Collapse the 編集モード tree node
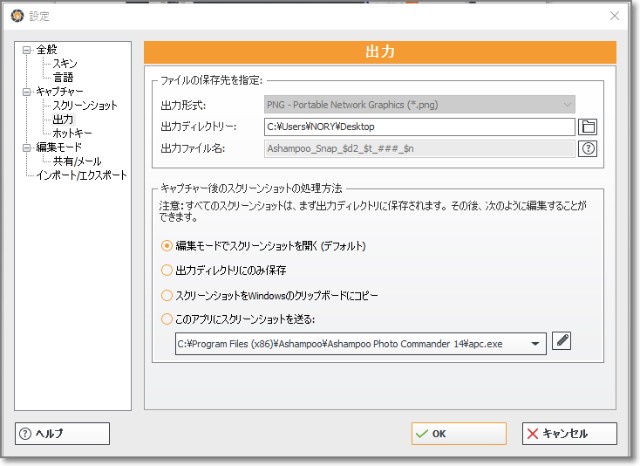The height and width of the screenshot is (466, 640). [27, 147]
